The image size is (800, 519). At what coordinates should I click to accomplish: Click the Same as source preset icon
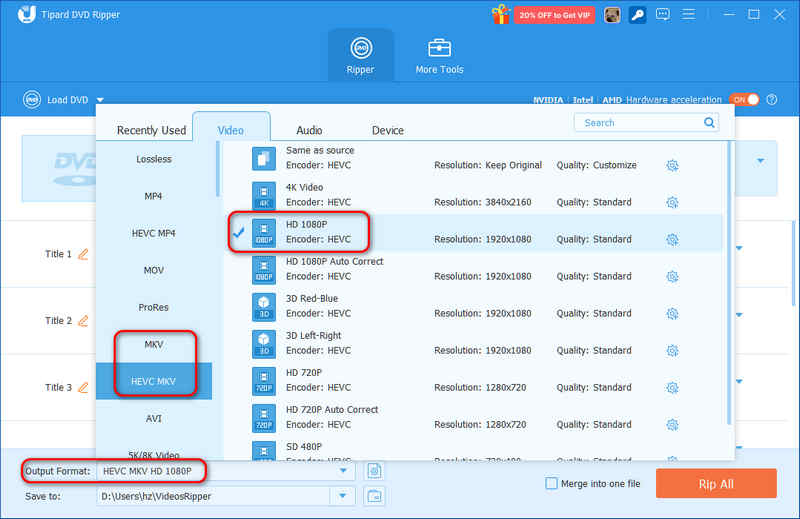tap(264, 159)
